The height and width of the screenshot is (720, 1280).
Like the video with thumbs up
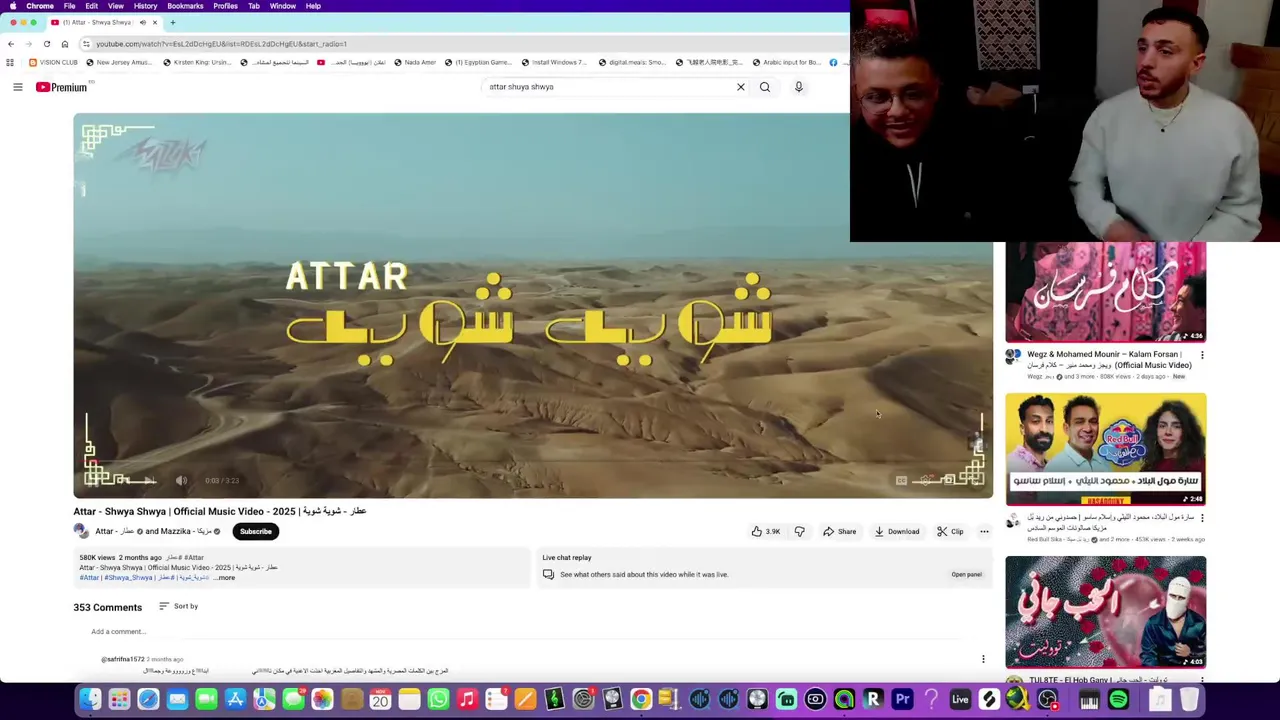[x=766, y=532]
